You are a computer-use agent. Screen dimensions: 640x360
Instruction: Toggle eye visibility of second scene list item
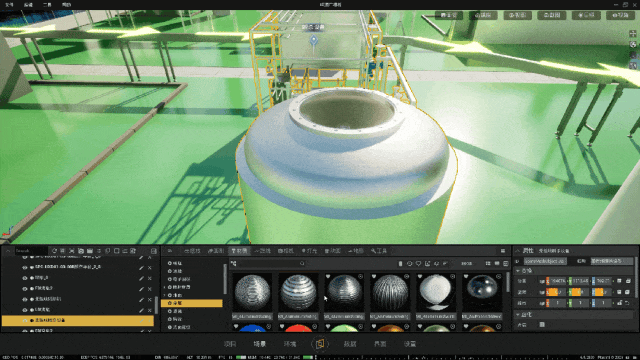(x=24, y=267)
